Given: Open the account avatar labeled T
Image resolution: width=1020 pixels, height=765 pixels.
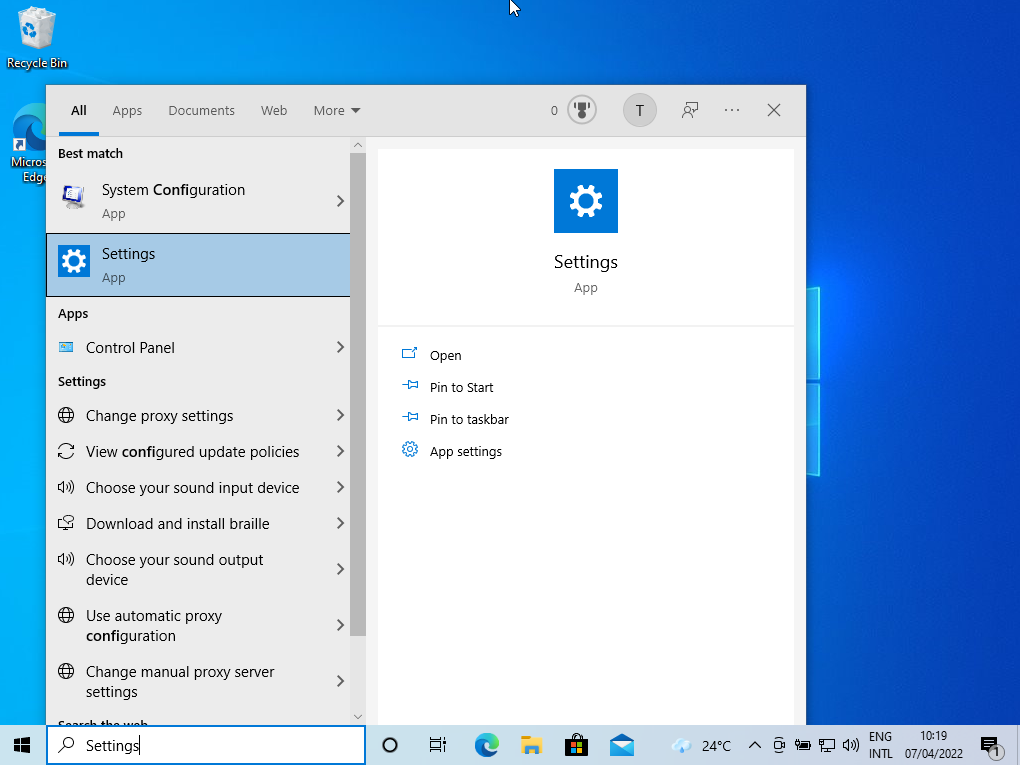Looking at the screenshot, I should click(639, 111).
